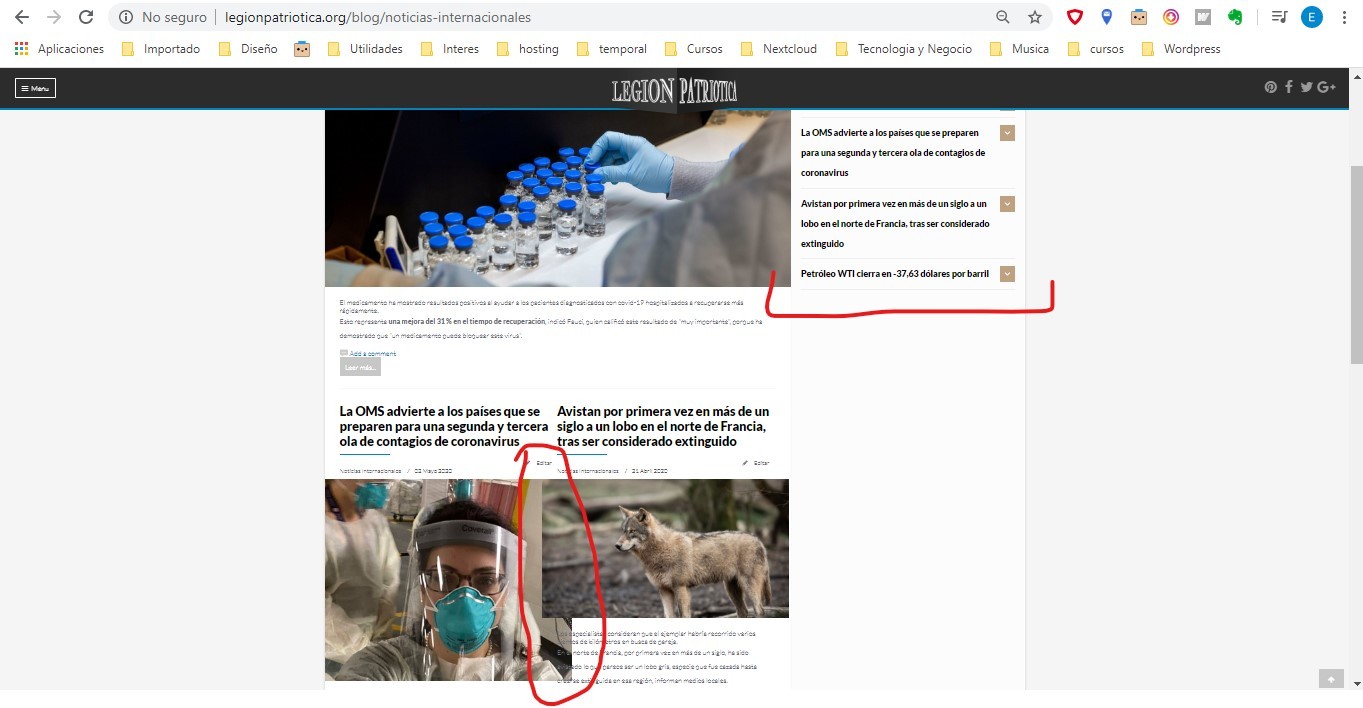Image resolution: width=1363 pixels, height=708 pixels.
Task: Expand the Avistan lobo sidebar item
Action: [x=1007, y=204]
